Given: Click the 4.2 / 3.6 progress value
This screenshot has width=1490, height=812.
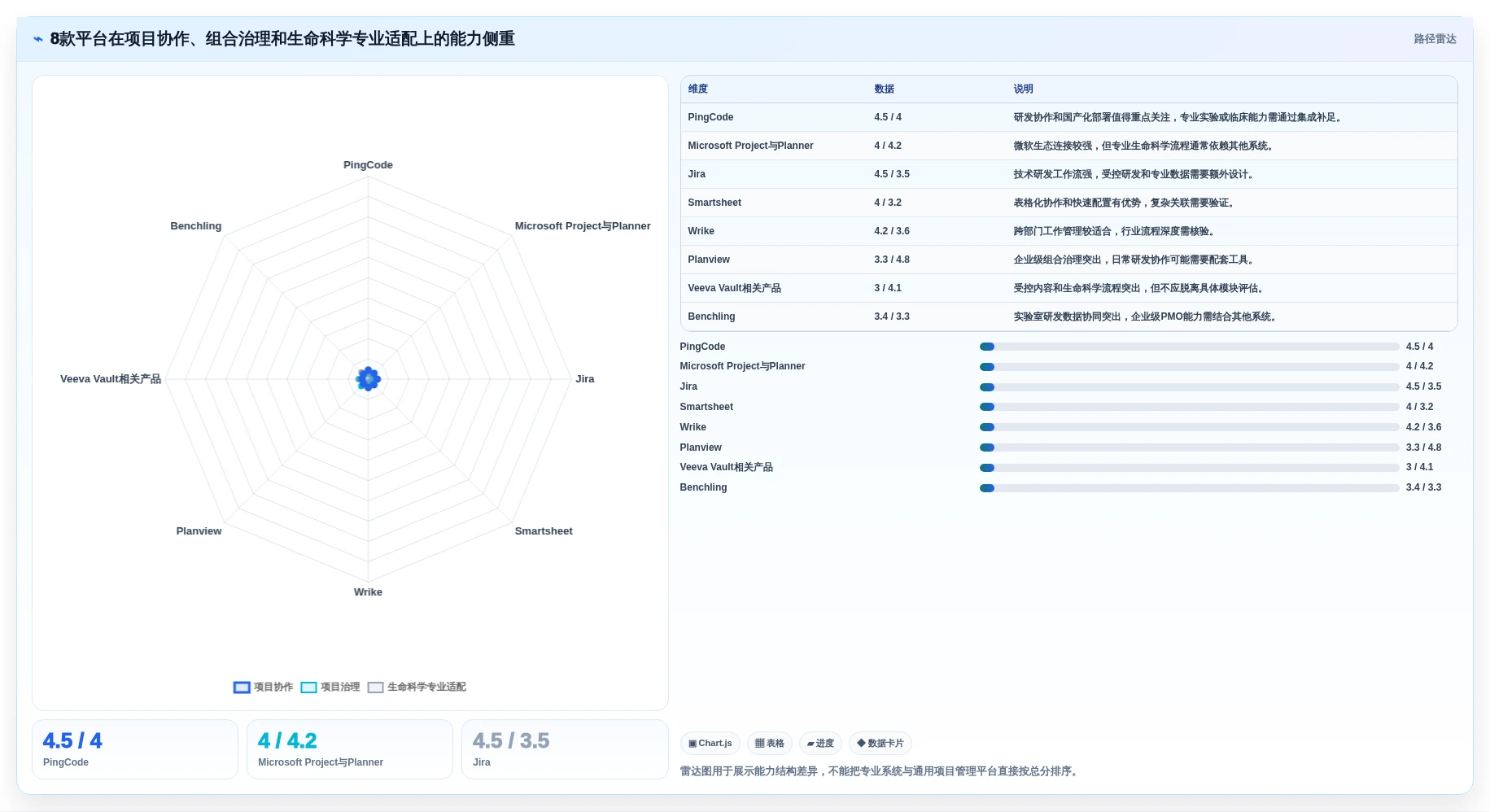Looking at the screenshot, I should tap(1423, 427).
